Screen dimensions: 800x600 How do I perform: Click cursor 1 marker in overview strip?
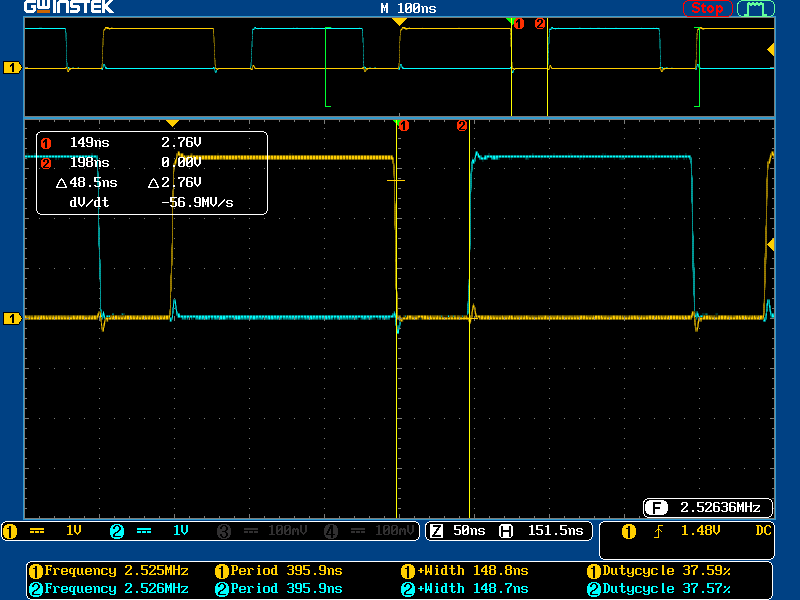(x=519, y=23)
